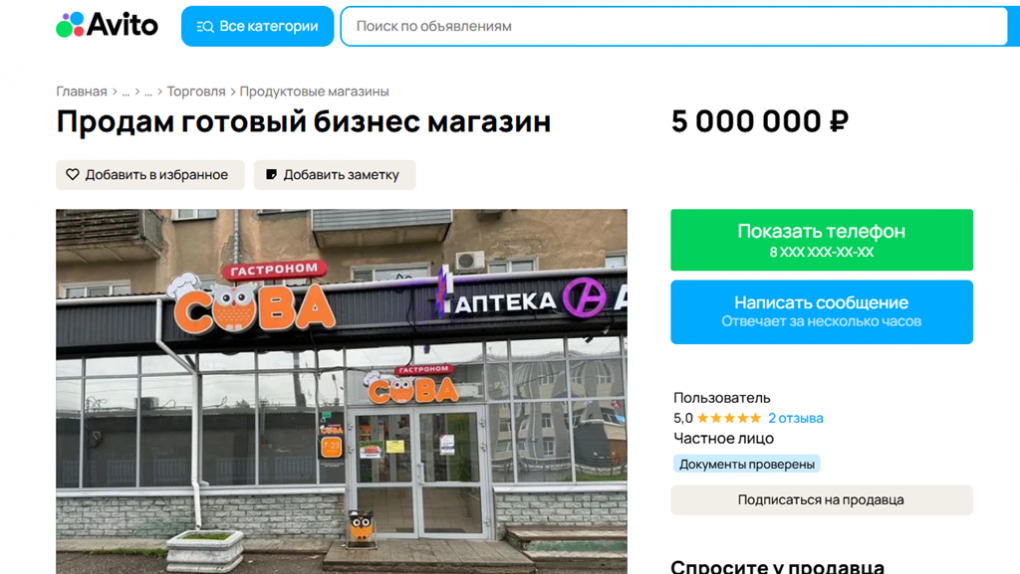
Task: Expand the second collapsed breadcrumb ellipsis
Action: tap(148, 92)
